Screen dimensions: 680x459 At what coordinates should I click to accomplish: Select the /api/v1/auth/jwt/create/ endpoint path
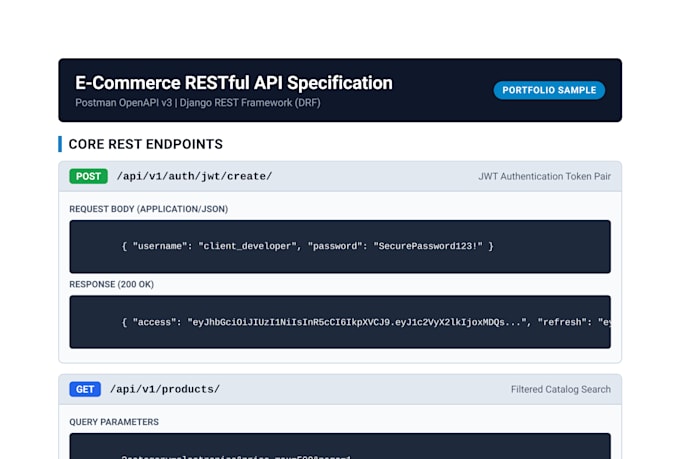tap(194, 176)
